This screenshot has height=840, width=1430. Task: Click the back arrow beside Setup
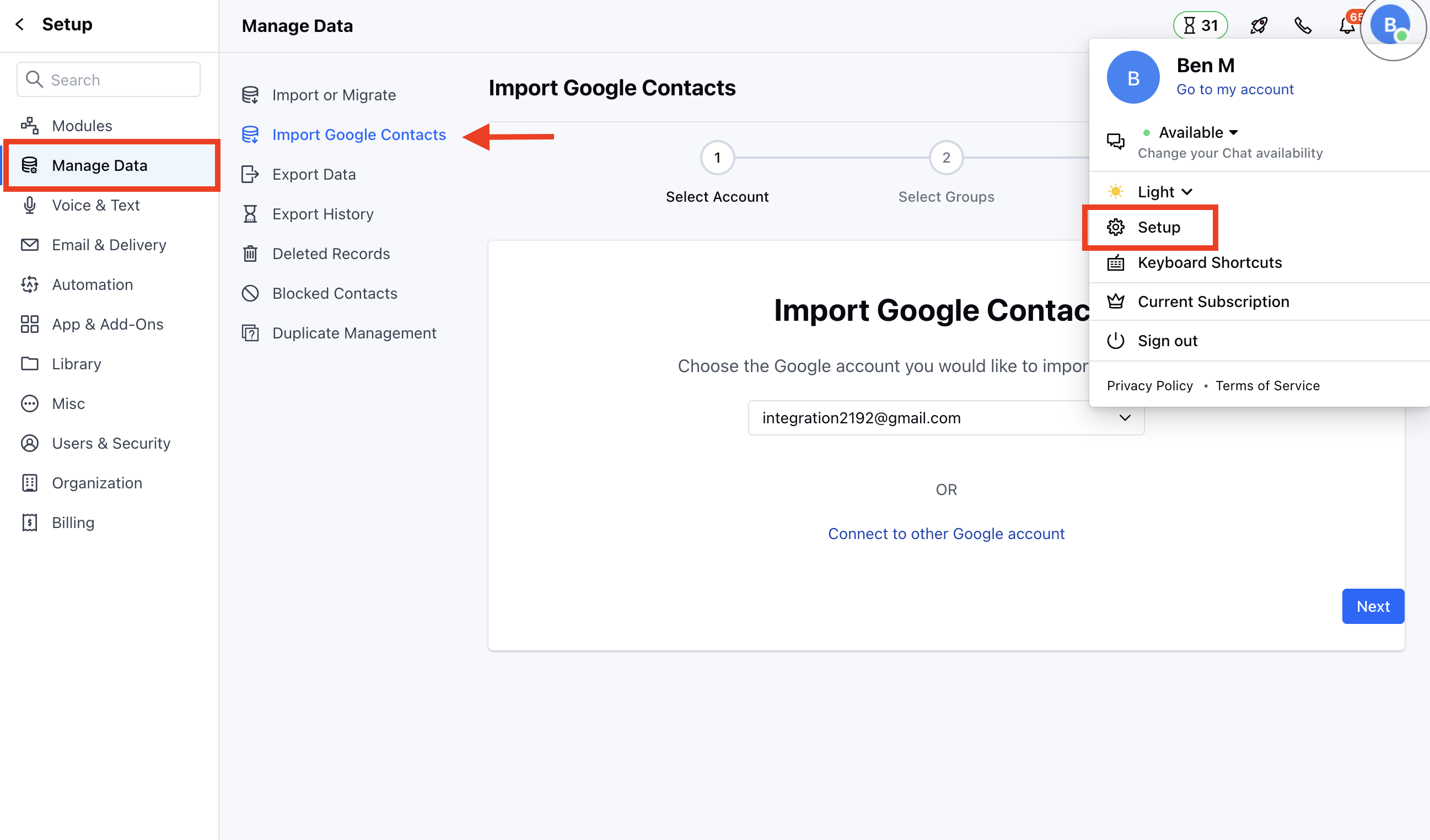20,24
